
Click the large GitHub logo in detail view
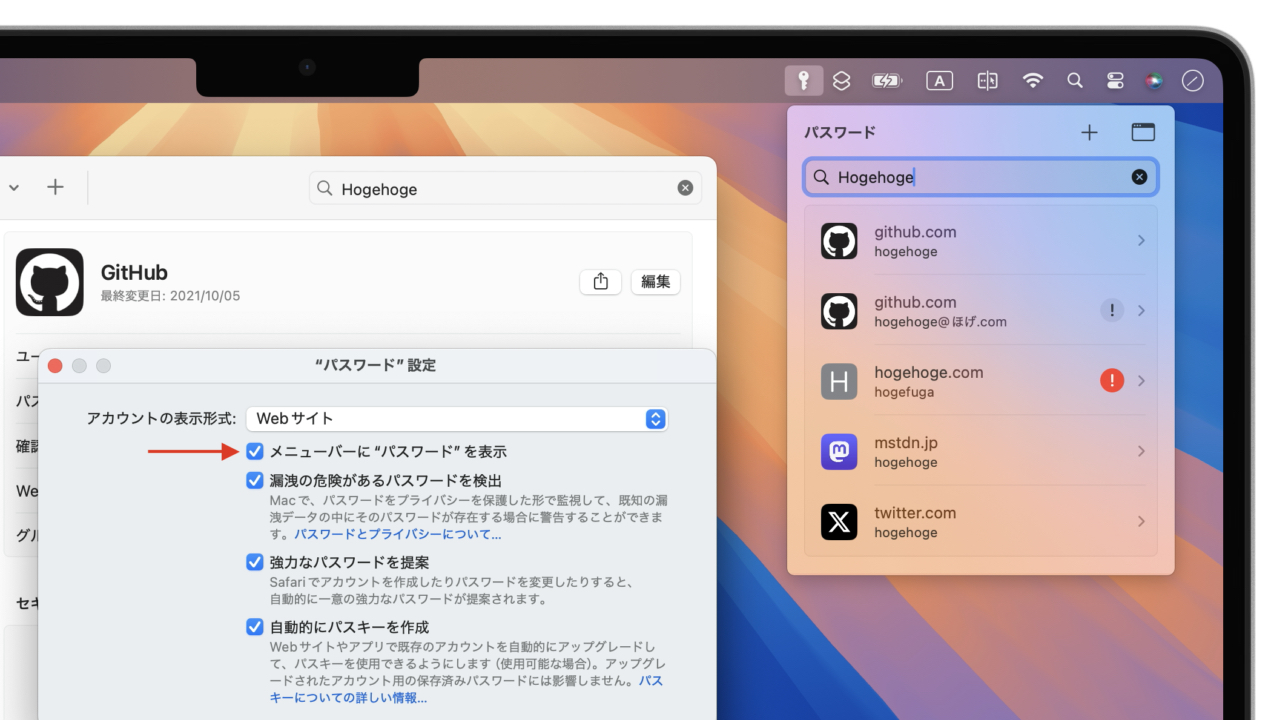point(50,282)
